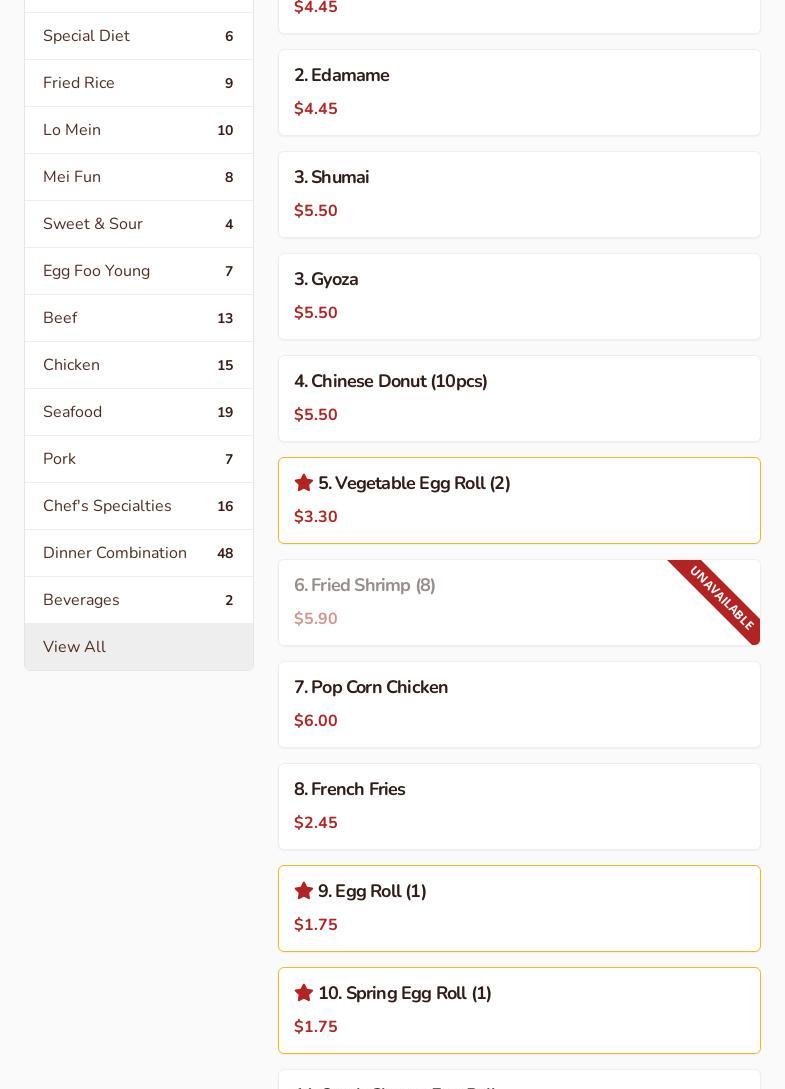Viewport: 785px width, 1089px height.
Task: Open the Chef's Specialties category
Action: [x=138, y=506]
